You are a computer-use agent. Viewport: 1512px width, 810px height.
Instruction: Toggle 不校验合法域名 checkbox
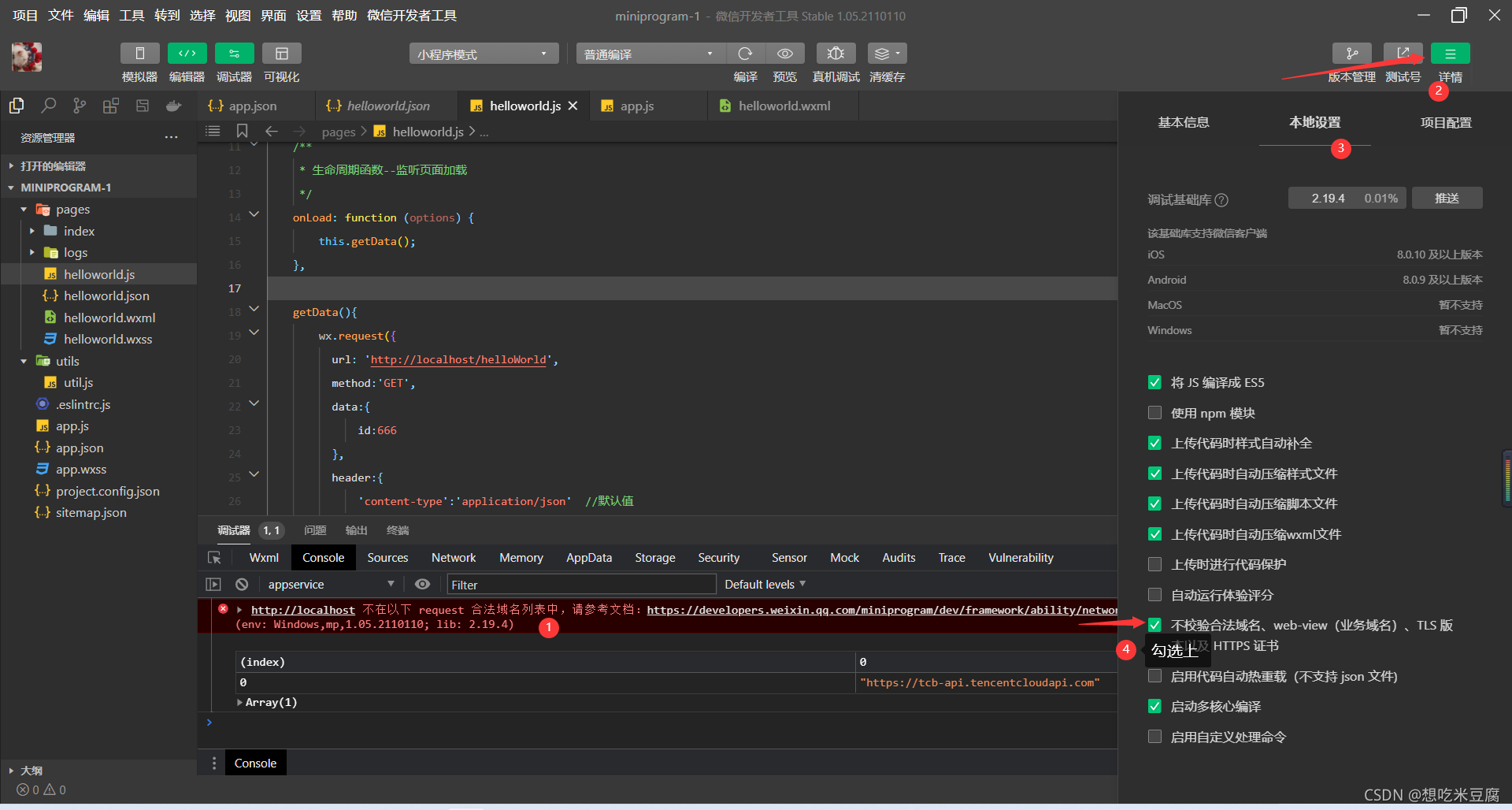[1154, 625]
